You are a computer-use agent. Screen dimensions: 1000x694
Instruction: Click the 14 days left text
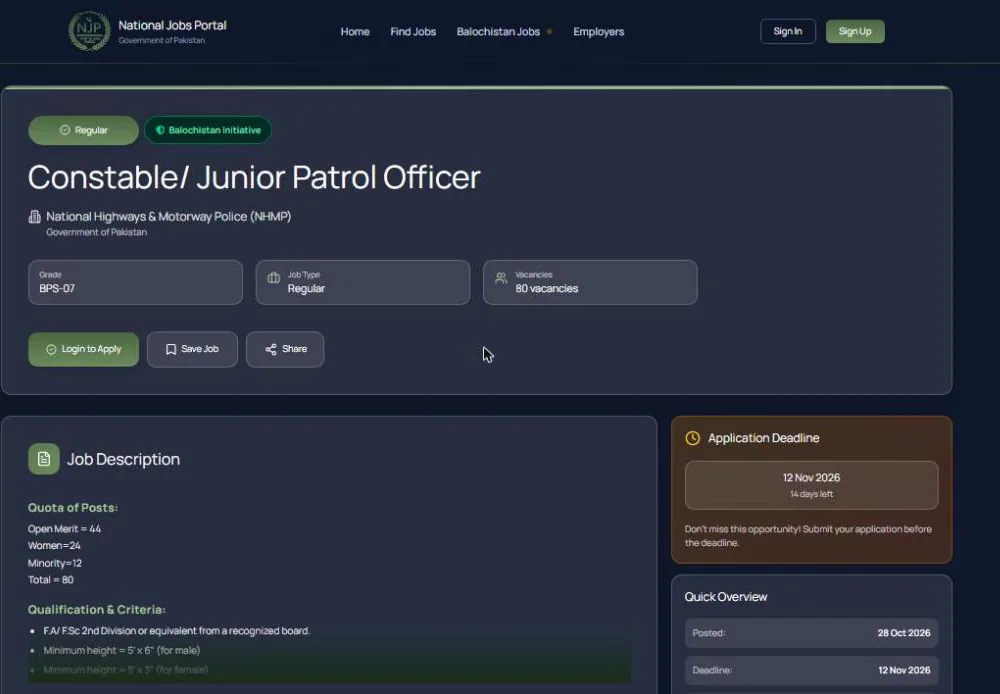pos(811,494)
